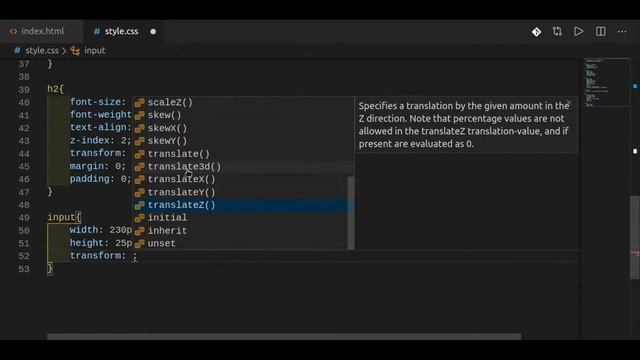The height and width of the screenshot is (360, 640).
Task: Click the z-index: 2 declaration
Action: pyautogui.click(x=100, y=140)
